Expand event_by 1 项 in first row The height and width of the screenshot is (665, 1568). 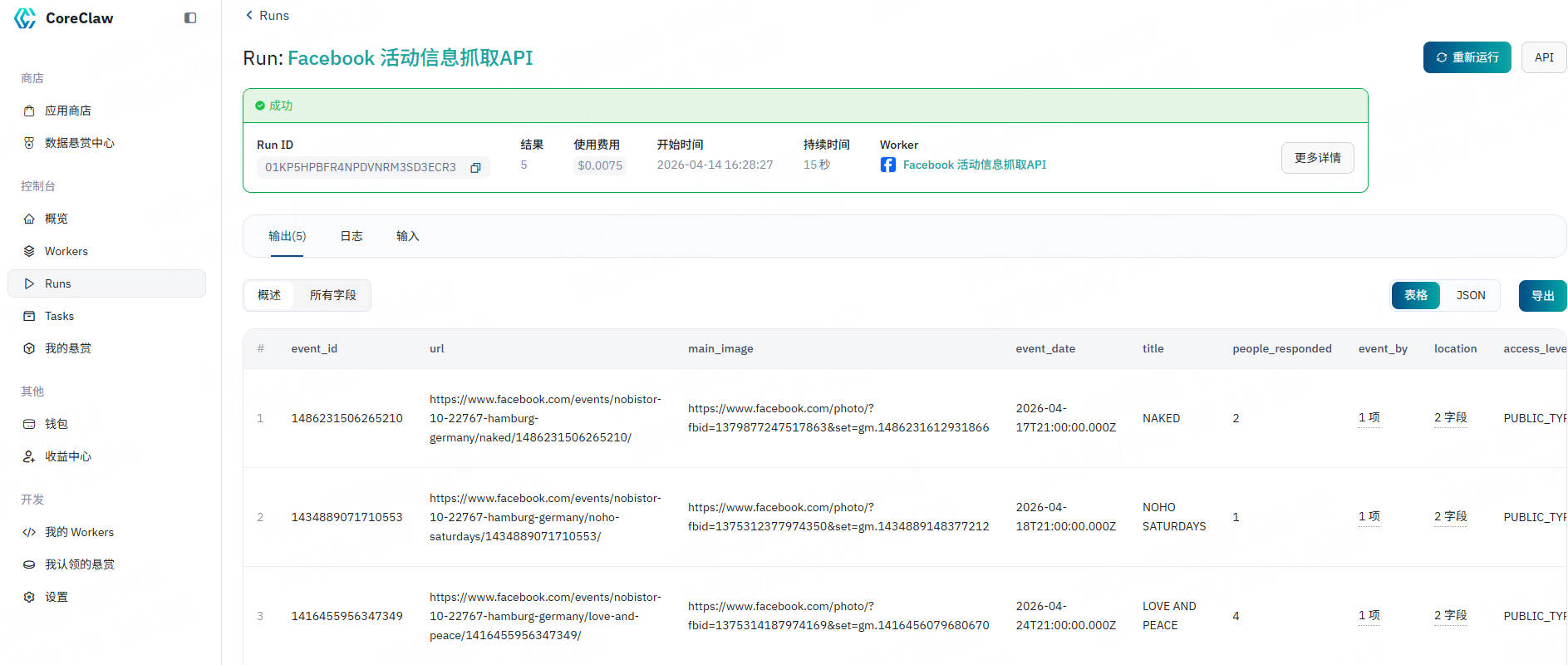1369,417
